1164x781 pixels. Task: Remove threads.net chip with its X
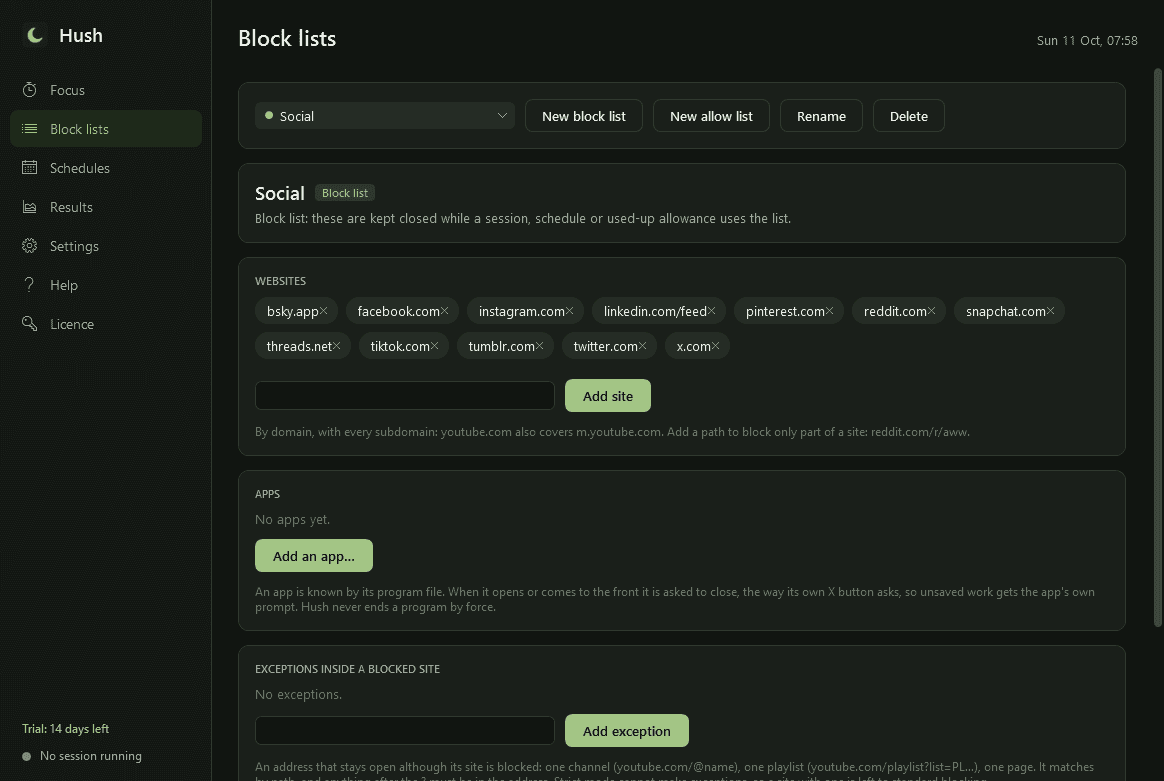pyautogui.click(x=336, y=346)
